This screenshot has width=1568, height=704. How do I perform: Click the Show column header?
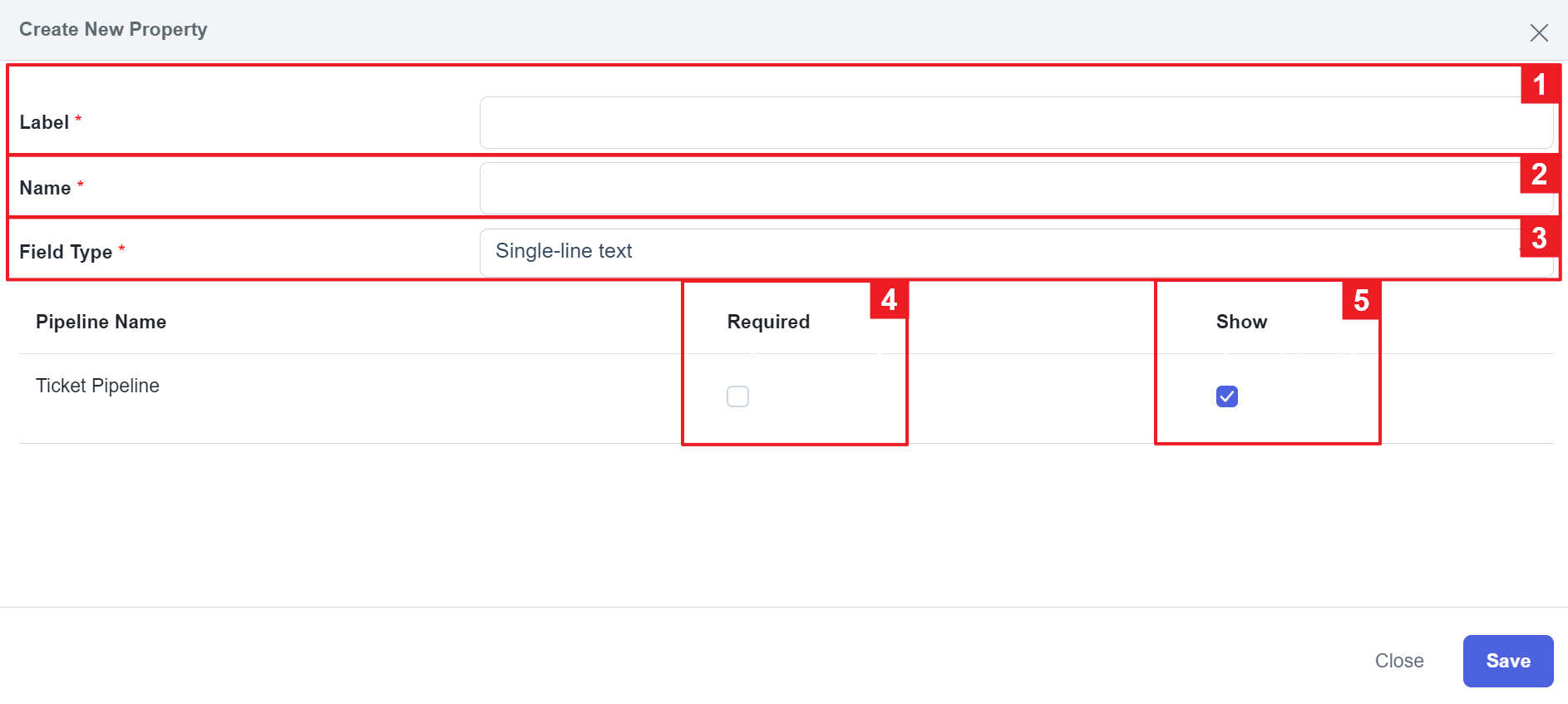pyautogui.click(x=1241, y=322)
